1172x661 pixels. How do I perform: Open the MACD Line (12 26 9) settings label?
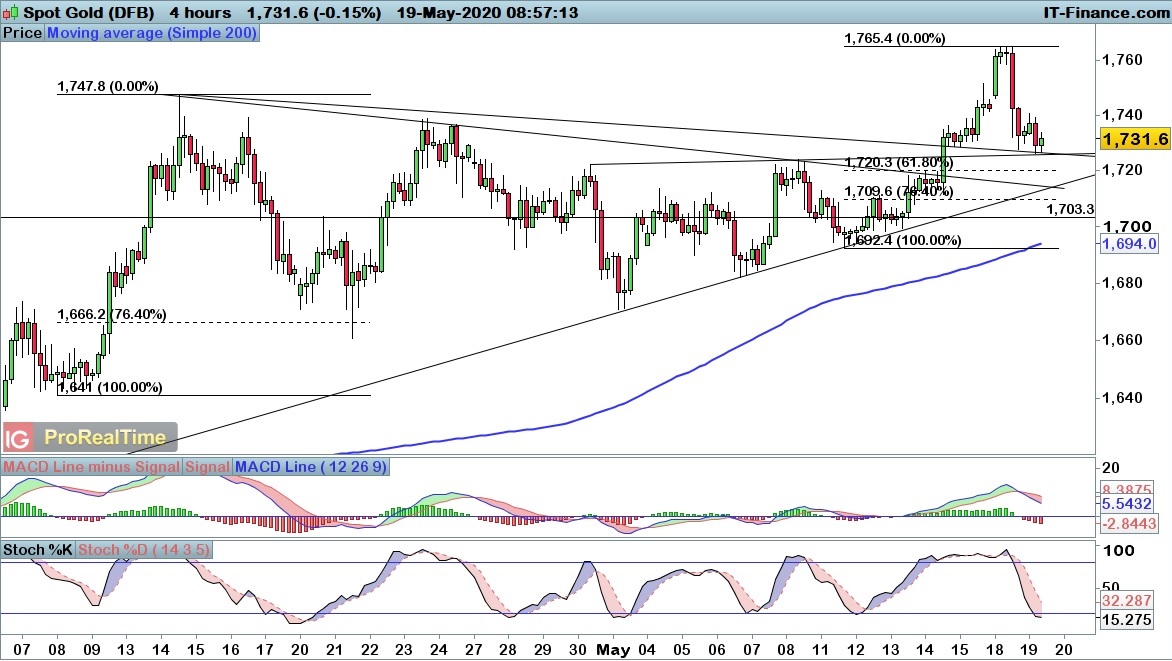pyautogui.click(x=311, y=467)
